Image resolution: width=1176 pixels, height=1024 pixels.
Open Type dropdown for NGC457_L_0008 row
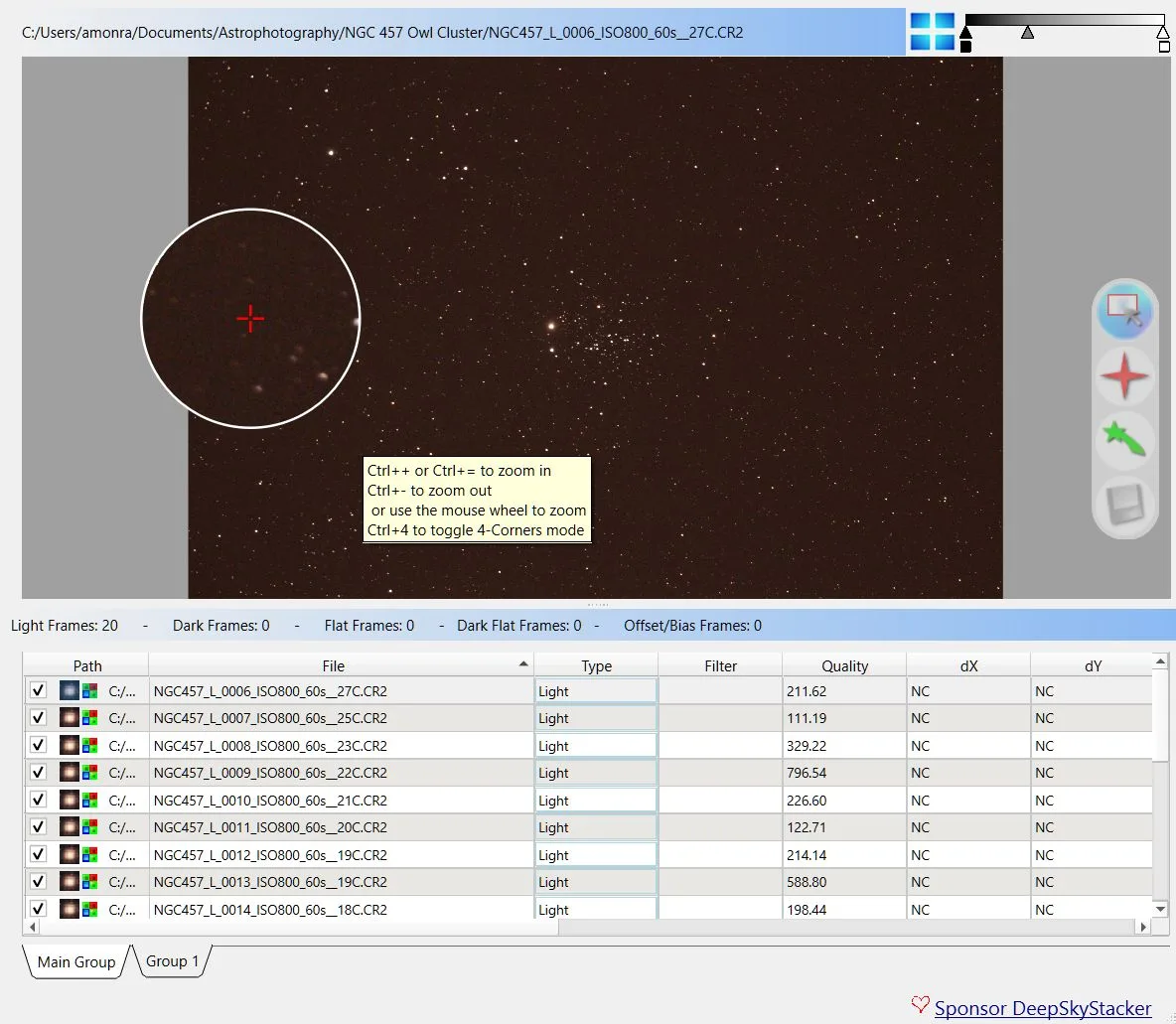pos(596,746)
